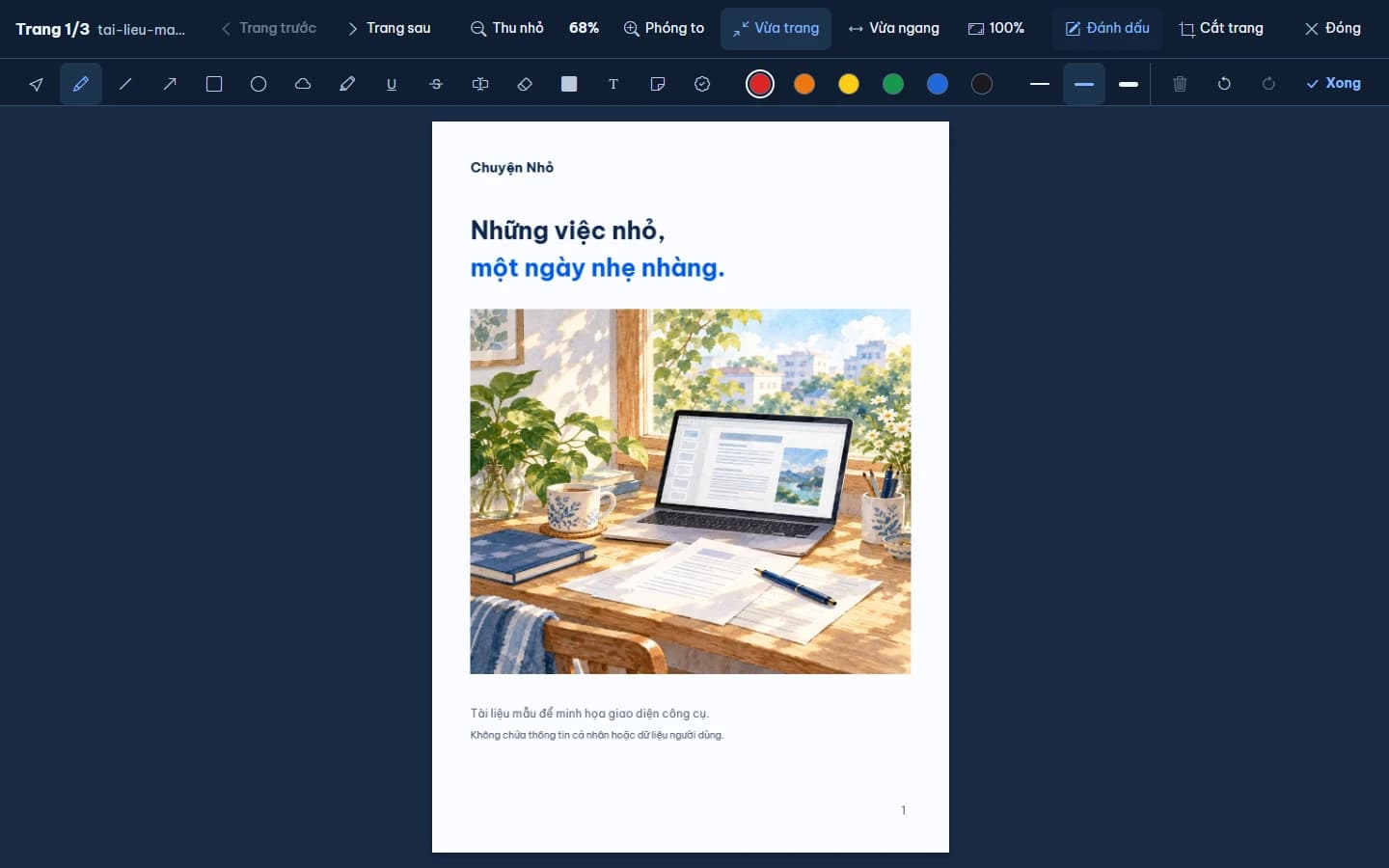This screenshot has height=868, width=1389.
Task: Select the highlighter tool
Action: pyautogui.click(x=347, y=84)
